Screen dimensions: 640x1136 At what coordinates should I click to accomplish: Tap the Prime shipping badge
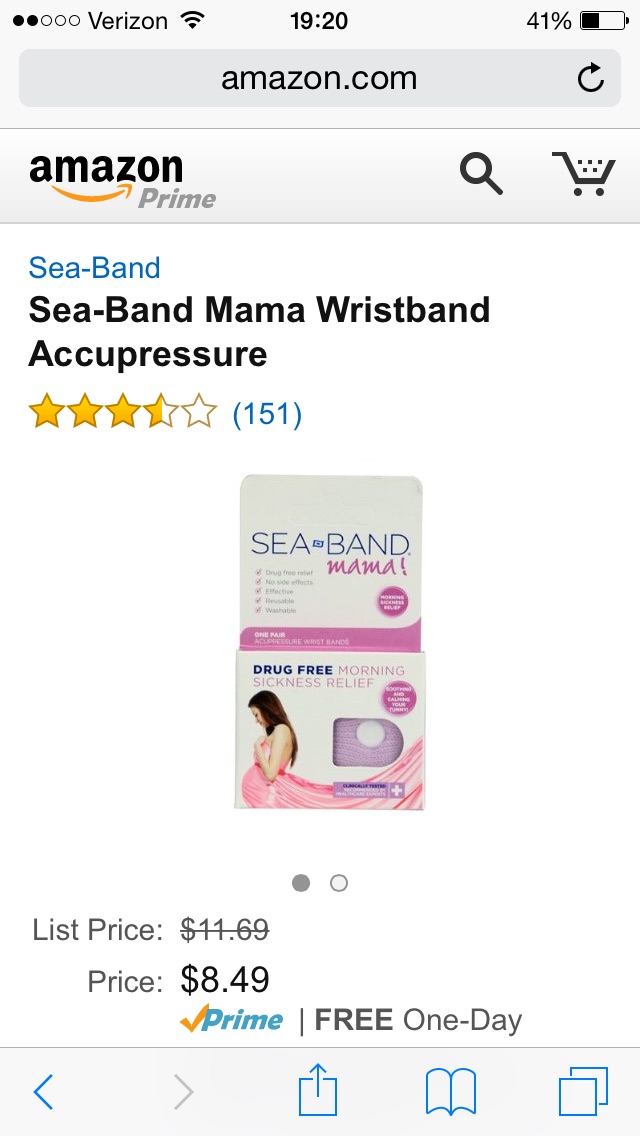231,1020
